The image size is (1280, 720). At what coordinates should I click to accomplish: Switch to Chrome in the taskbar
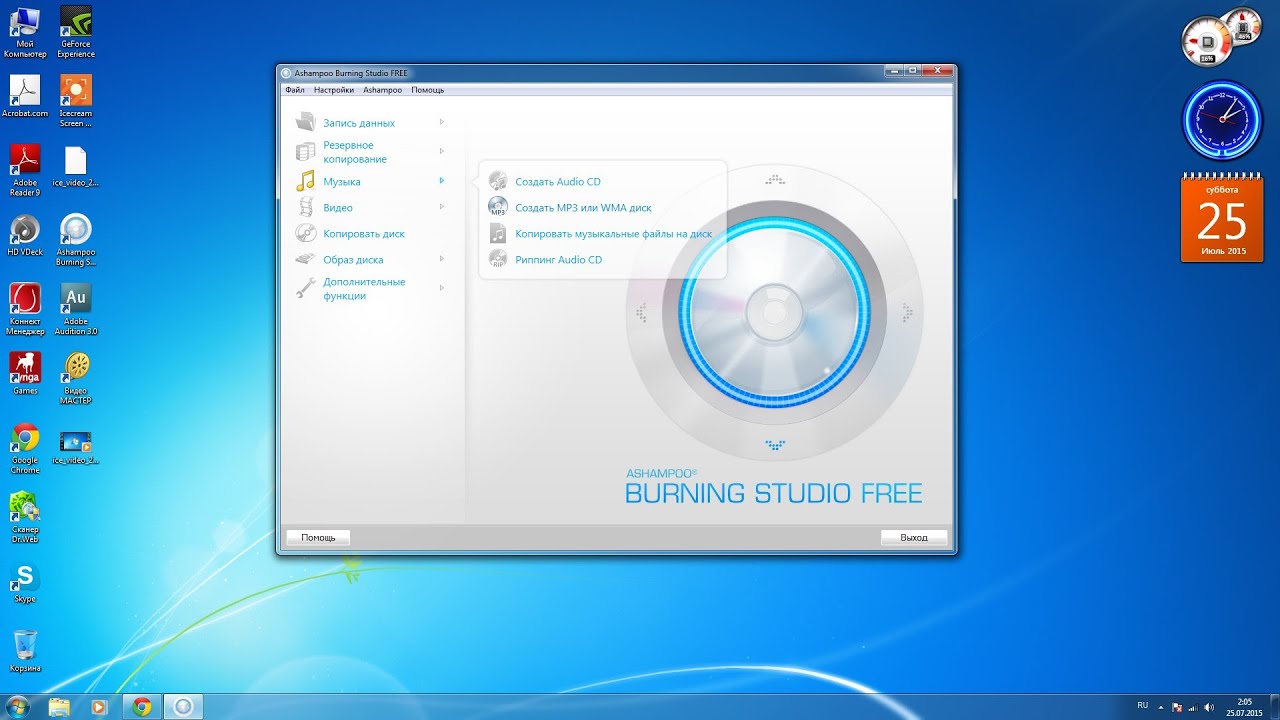pos(142,707)
